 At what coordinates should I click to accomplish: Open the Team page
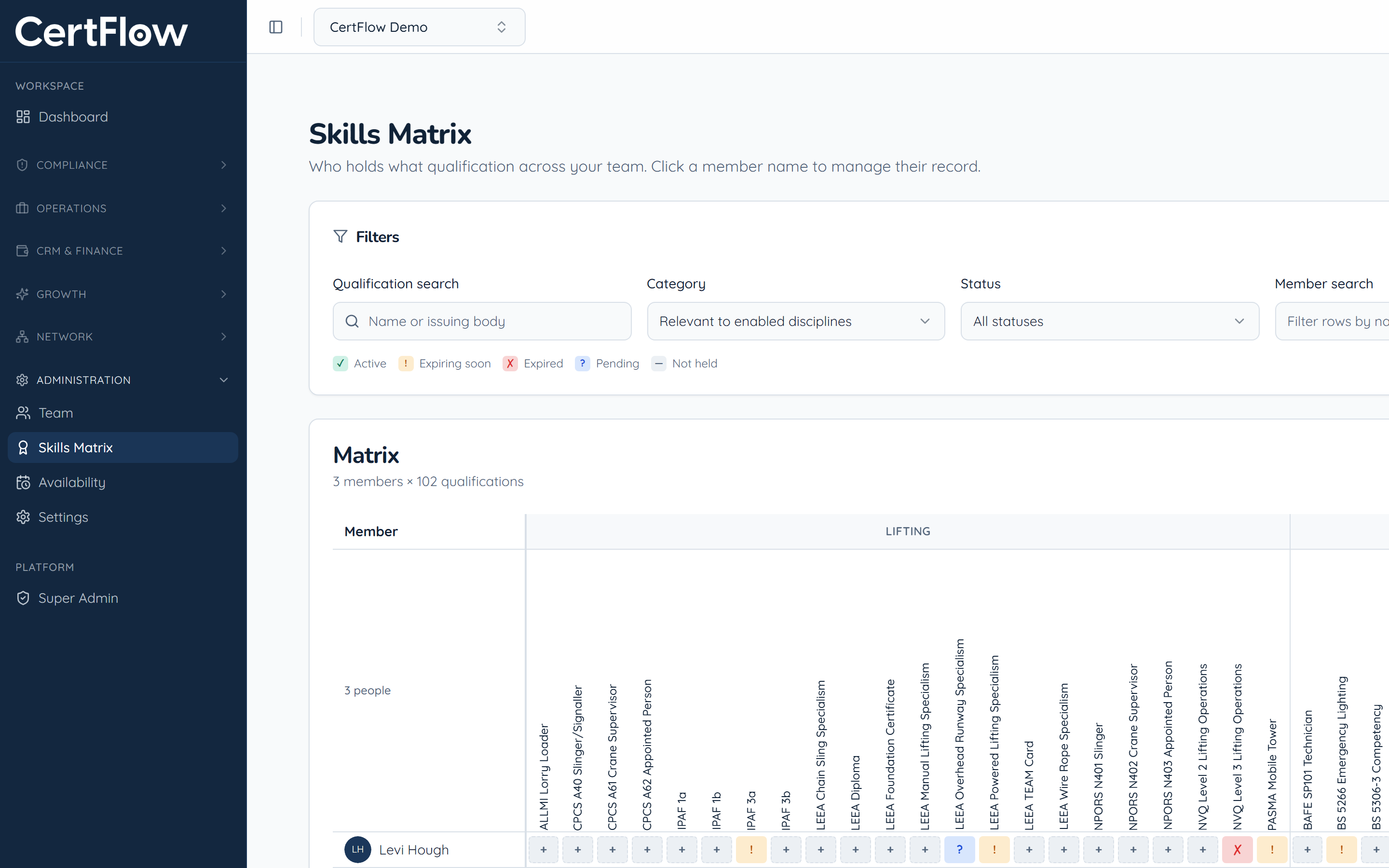click(123, 413)
